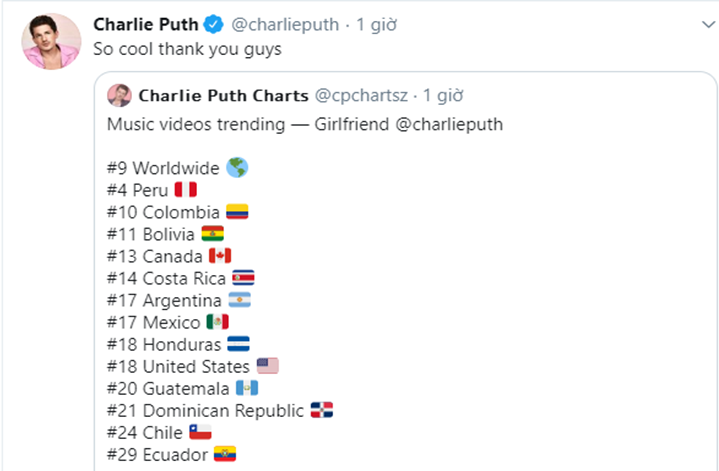Click the Argentina flag icon
719x471 pixels.
(239, 300)
